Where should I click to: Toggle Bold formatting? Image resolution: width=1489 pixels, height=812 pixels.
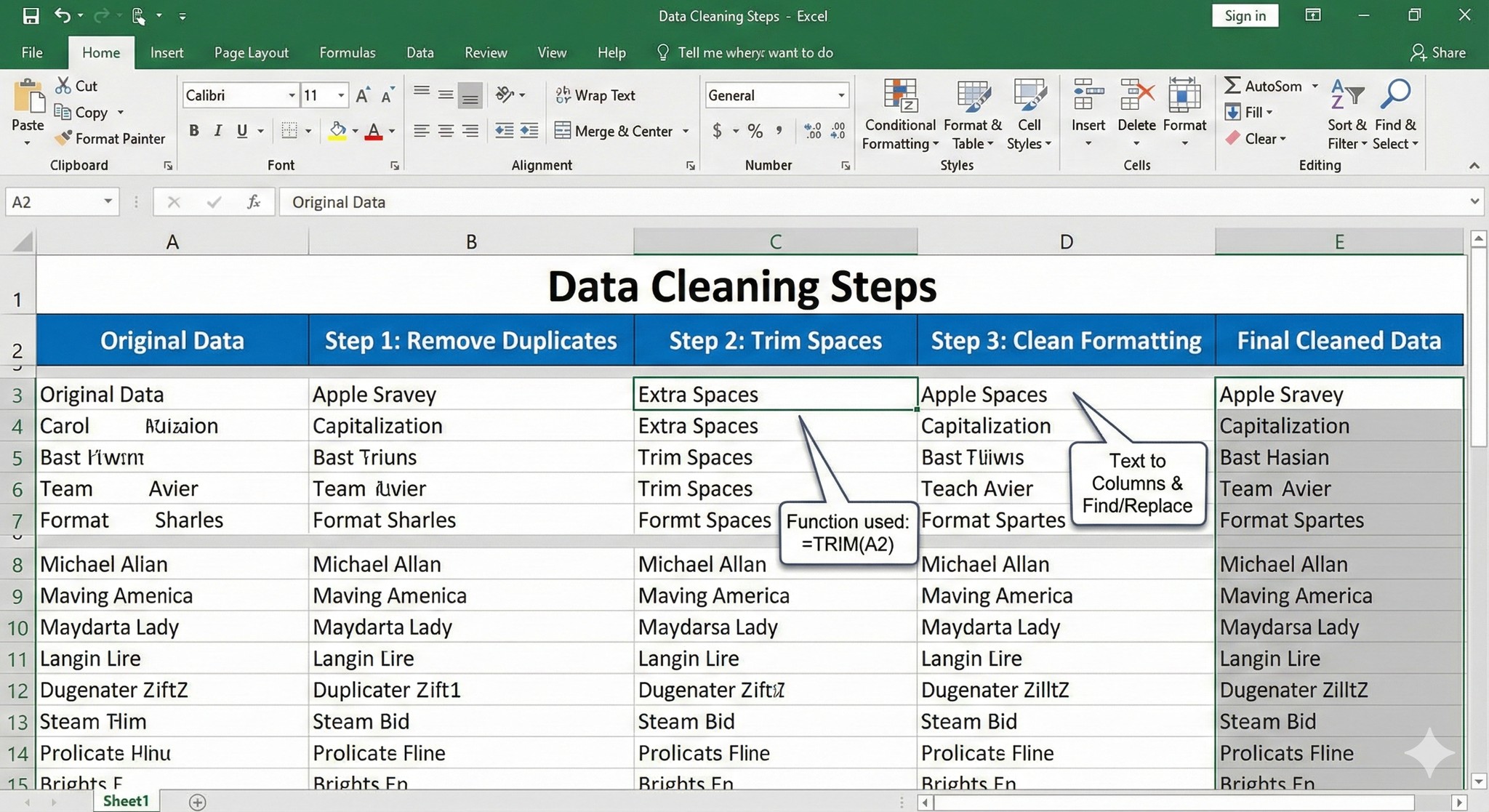193,131
